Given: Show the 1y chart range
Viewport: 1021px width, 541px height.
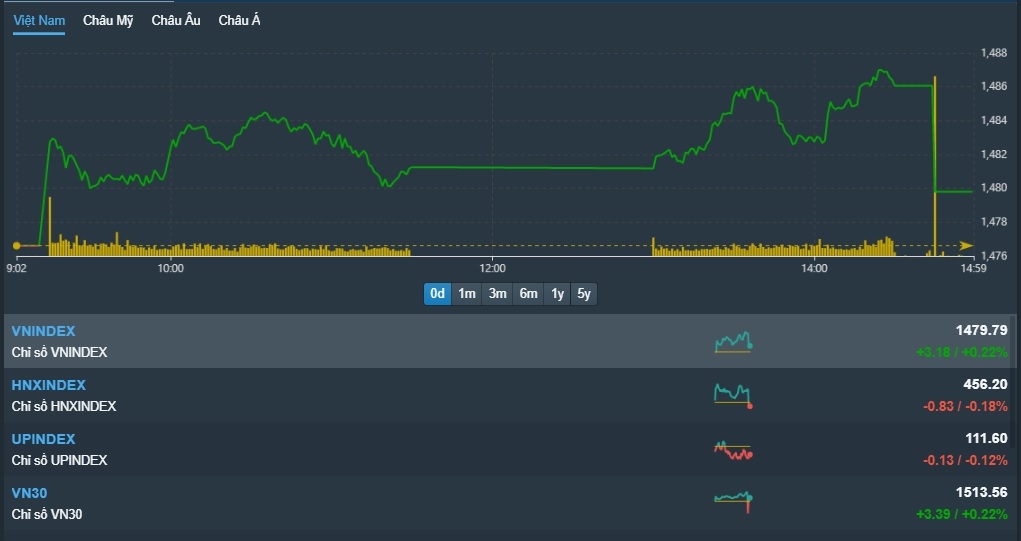Looking at the screenshot, I should (x=557, y=294).
